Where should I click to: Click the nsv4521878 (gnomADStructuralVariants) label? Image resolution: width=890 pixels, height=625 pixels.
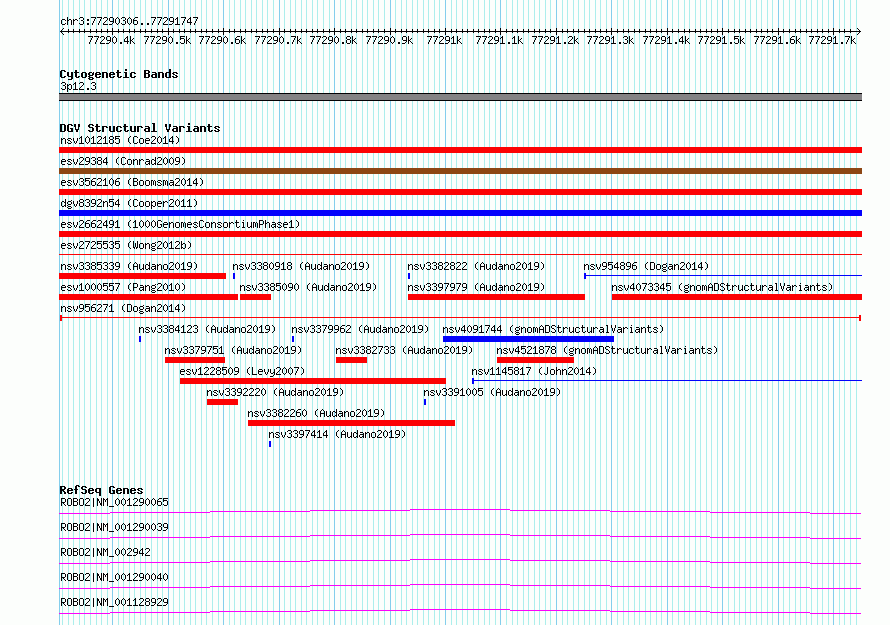(607, 350)
